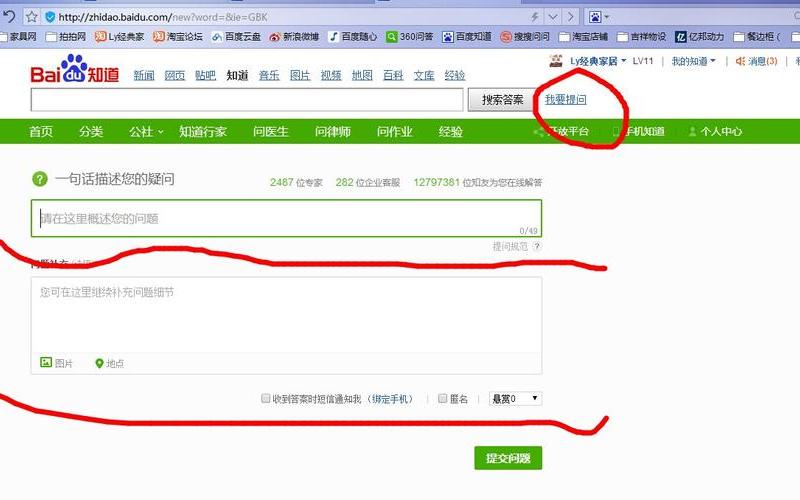The height and width of the screenshot is (500, 800).
Task: Click the question title input field
Action: coord(286,218)
